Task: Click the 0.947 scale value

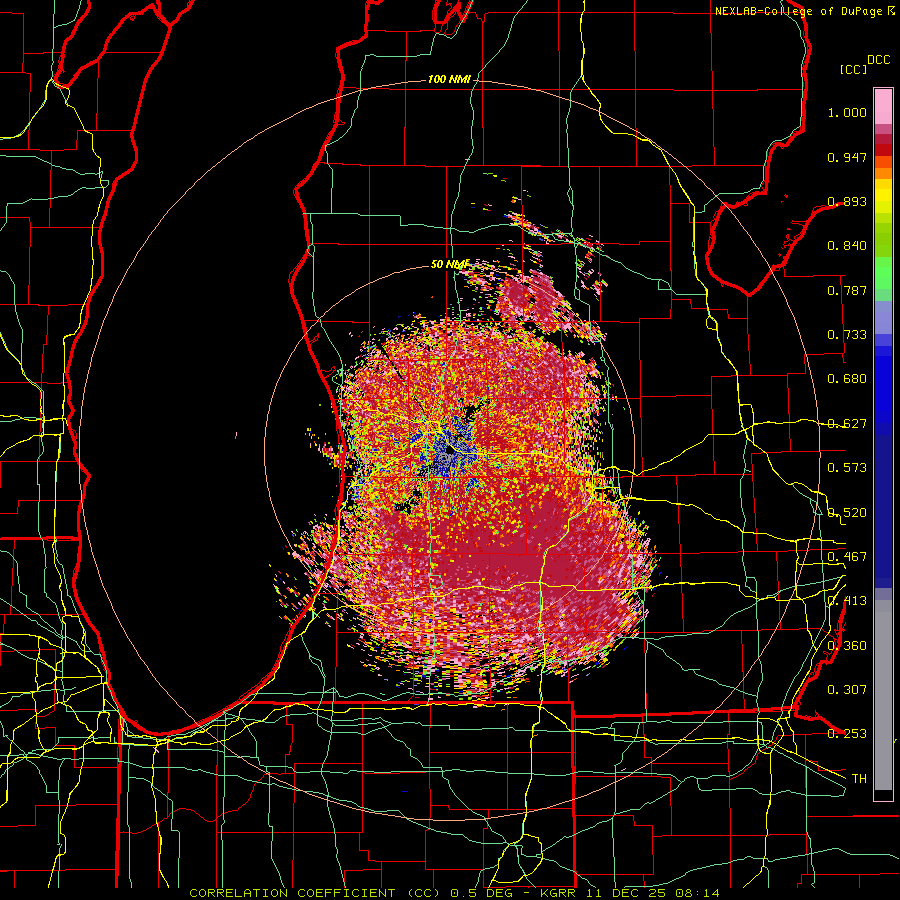Action: pyautogui.click(x=847, y=157)
